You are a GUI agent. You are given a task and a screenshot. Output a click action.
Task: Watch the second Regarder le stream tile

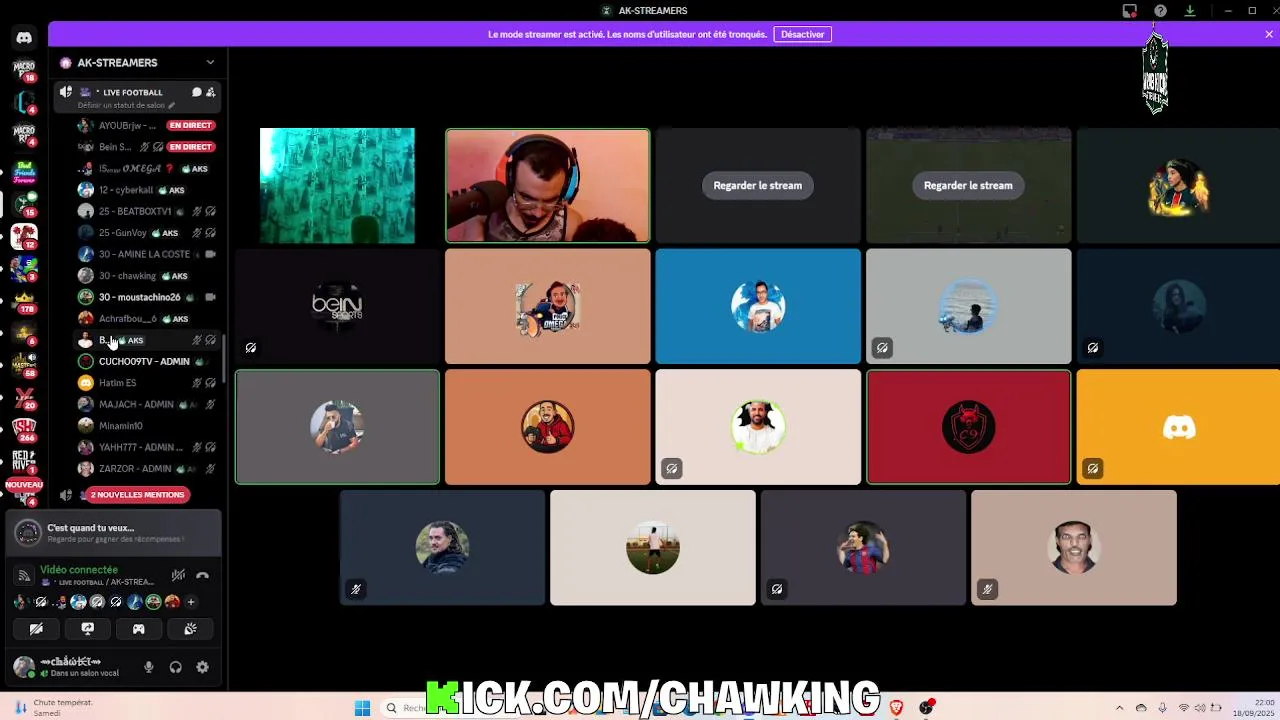click(968, 185)
